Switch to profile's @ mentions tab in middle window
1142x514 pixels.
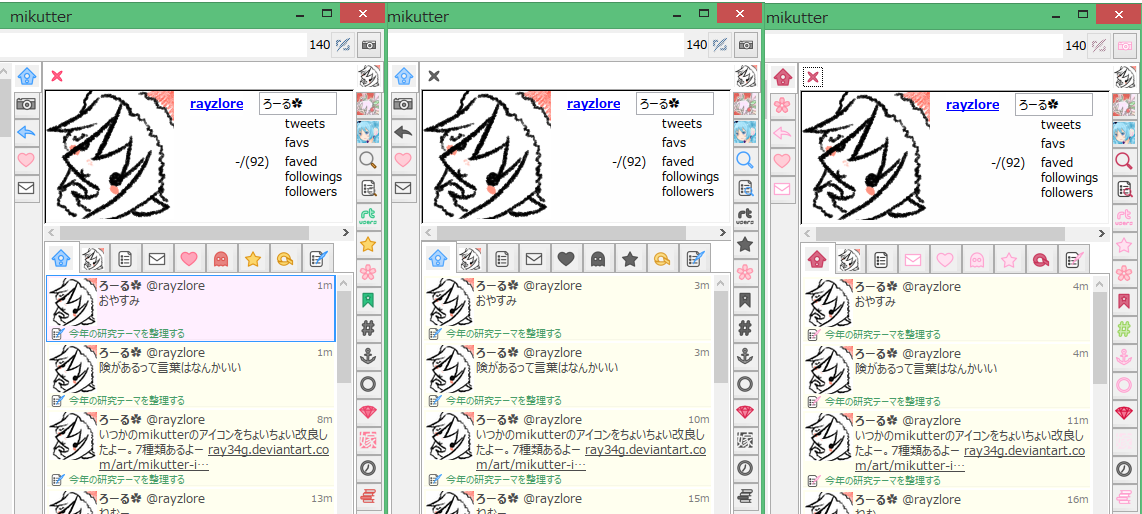661,258
